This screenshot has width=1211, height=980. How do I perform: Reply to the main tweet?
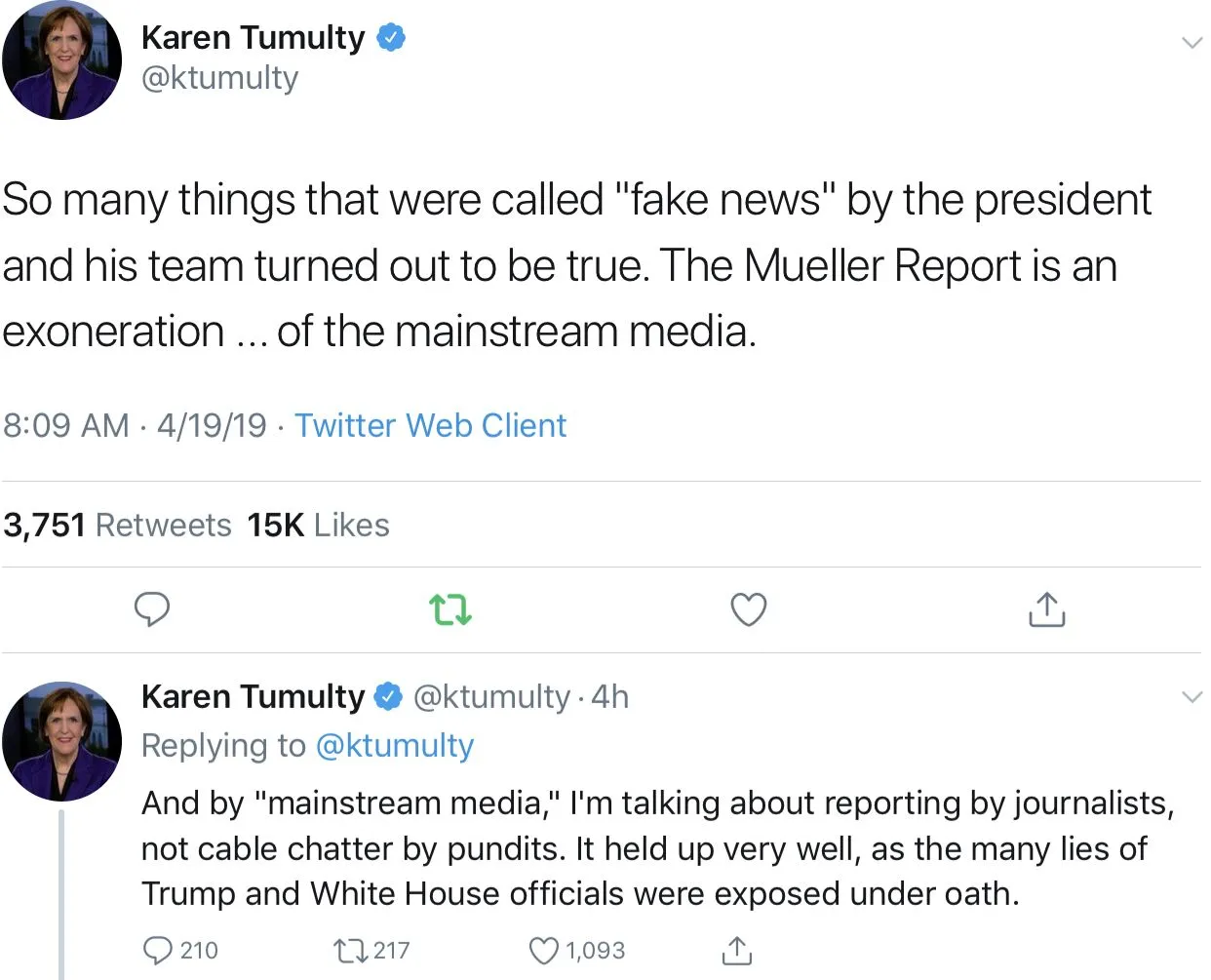(x=151, y=609)
